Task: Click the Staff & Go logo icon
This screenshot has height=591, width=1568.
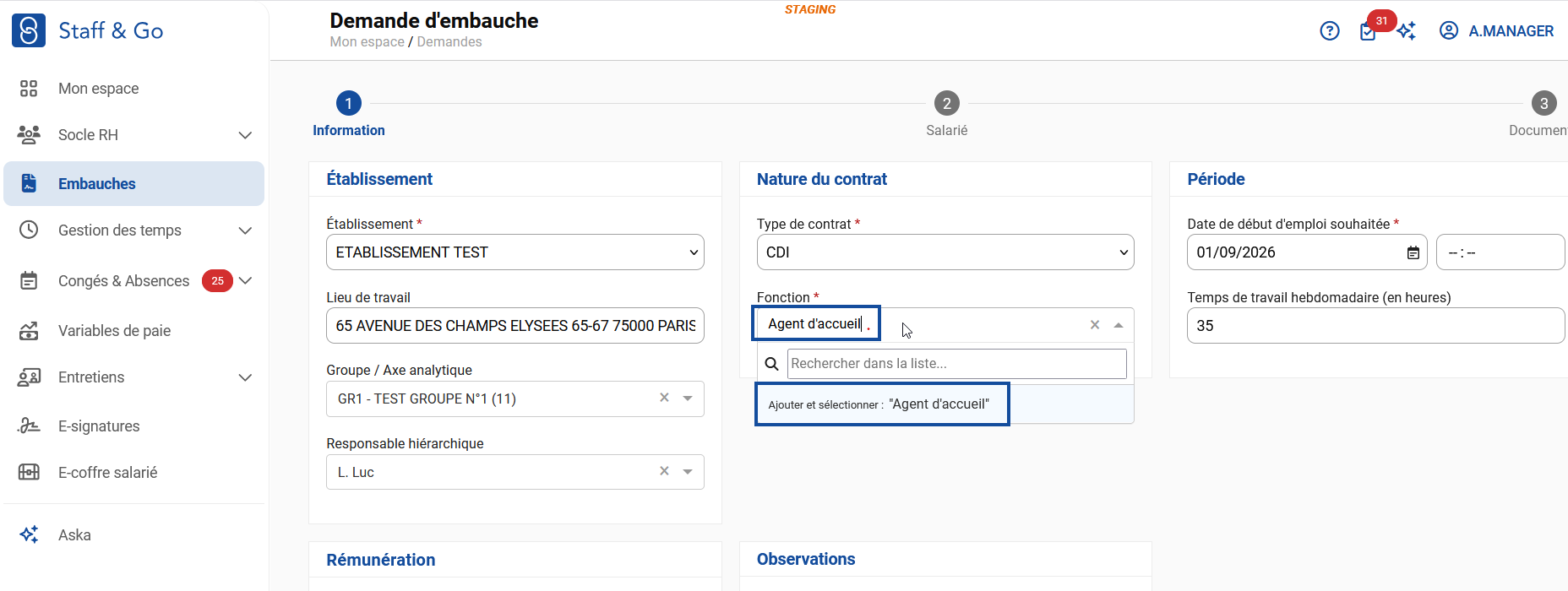Action: pos(29,30)
